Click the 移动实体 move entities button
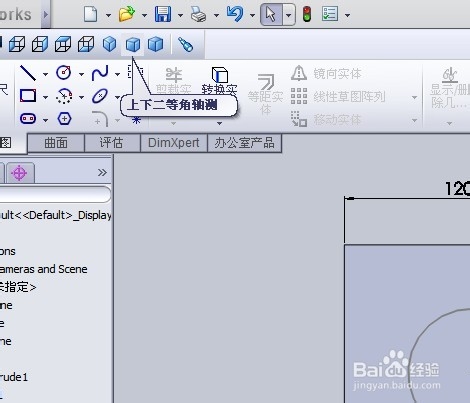The image size is (470, 403). click(x=326, y=119)
